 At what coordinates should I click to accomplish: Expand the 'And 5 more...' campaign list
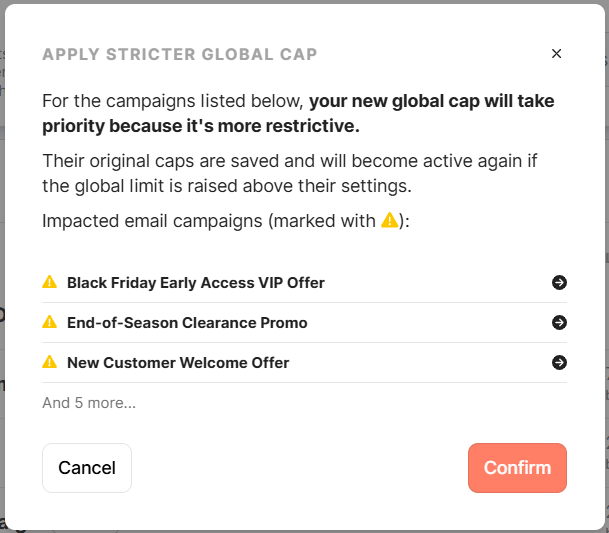click(x=89, y=403)
